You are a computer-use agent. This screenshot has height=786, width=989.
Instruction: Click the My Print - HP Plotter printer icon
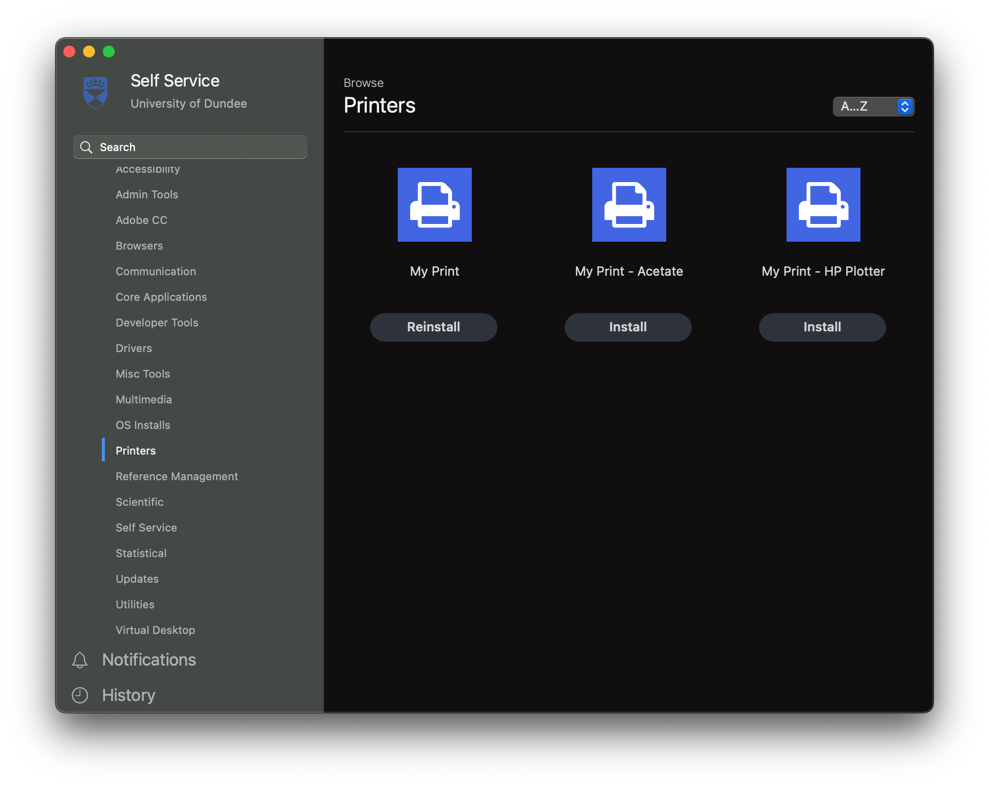822,204
